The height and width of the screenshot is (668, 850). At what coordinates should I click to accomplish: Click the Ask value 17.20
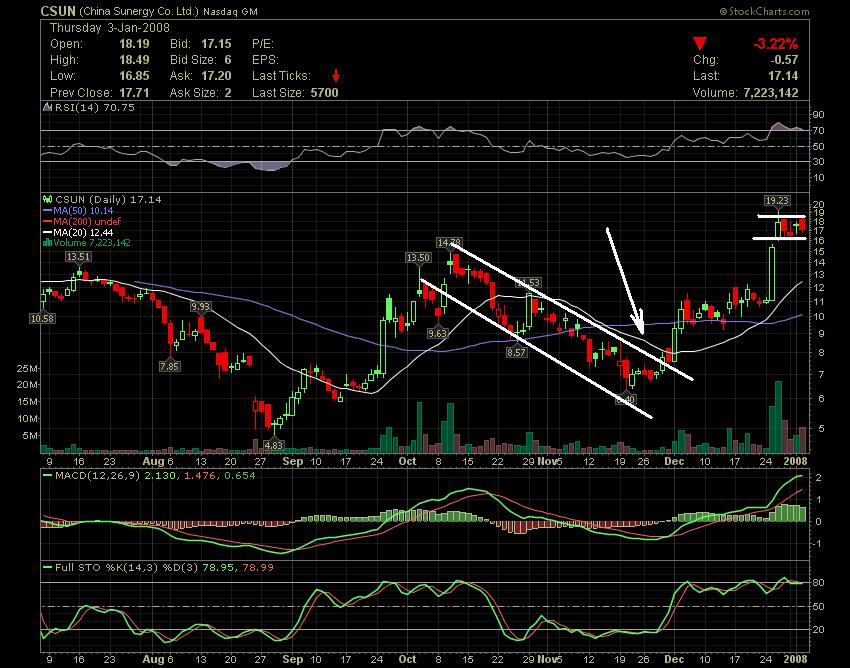[x=216, y=76]
